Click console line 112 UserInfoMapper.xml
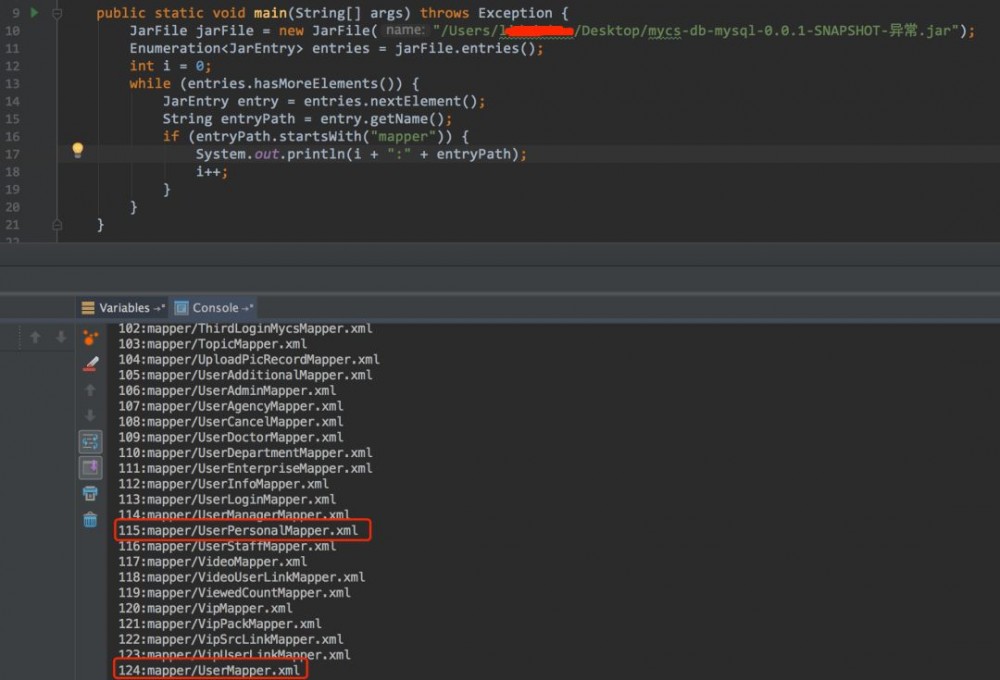 (x=223, y=484)
